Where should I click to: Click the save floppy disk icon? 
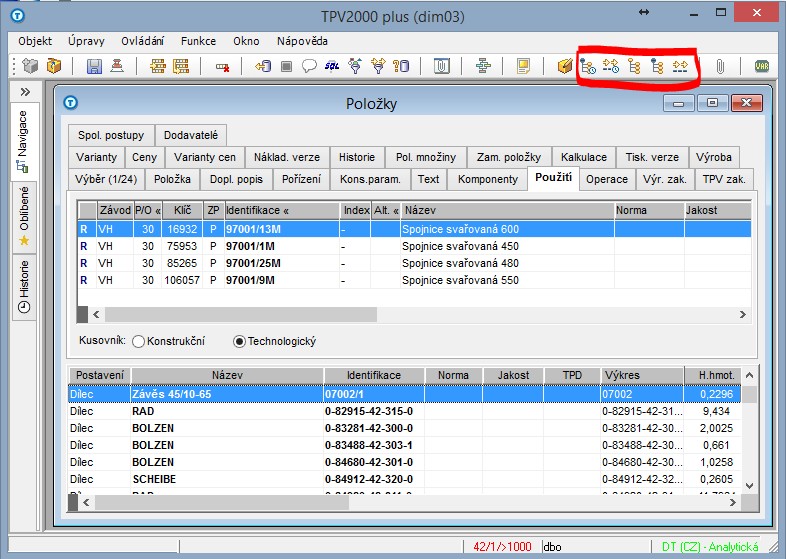pos(94,67)
